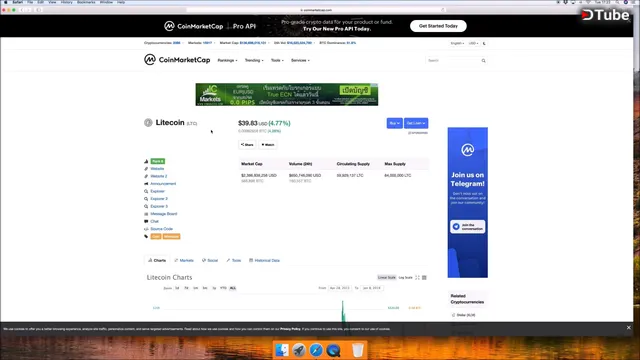The width and height of the screenshot is (640, 360).
Task: Open the Get Loan dropdown button
Action: click(x=416, y=123)
